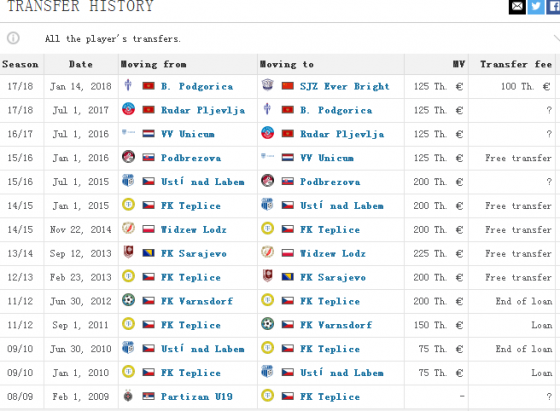The image size is (560, 411).
Task: Open Partizan U19 club link
Action: [x=196, y=397]
